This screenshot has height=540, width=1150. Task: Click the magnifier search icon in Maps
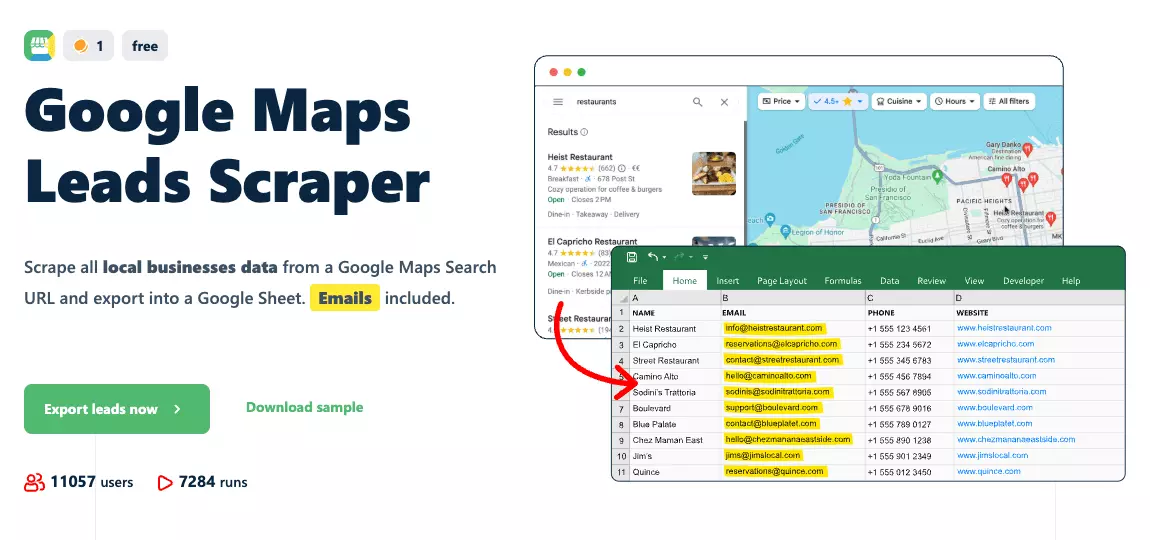pyautogui.click(x=697, y=102)
